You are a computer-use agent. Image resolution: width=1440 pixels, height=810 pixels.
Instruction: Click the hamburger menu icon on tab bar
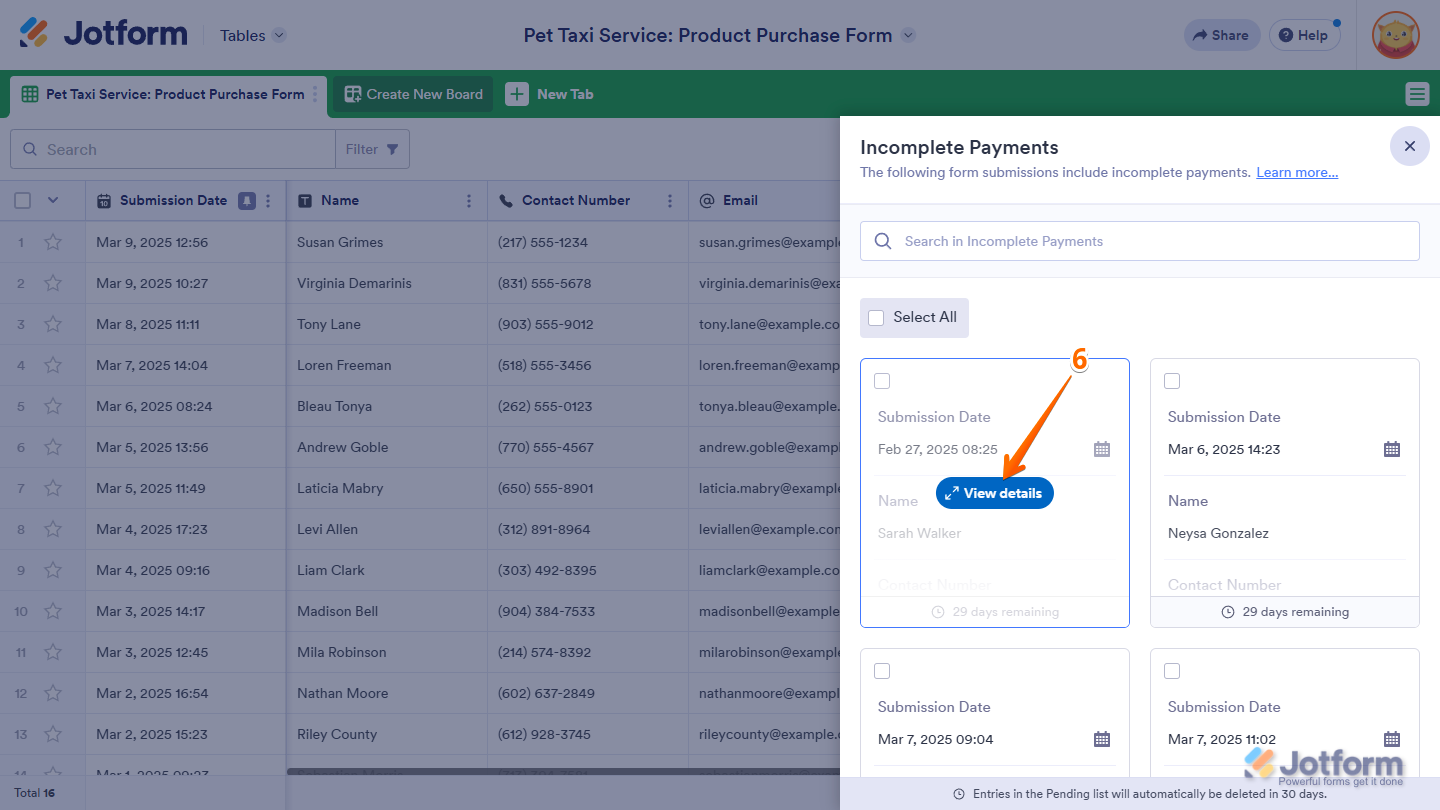[x=1417, y=94]
